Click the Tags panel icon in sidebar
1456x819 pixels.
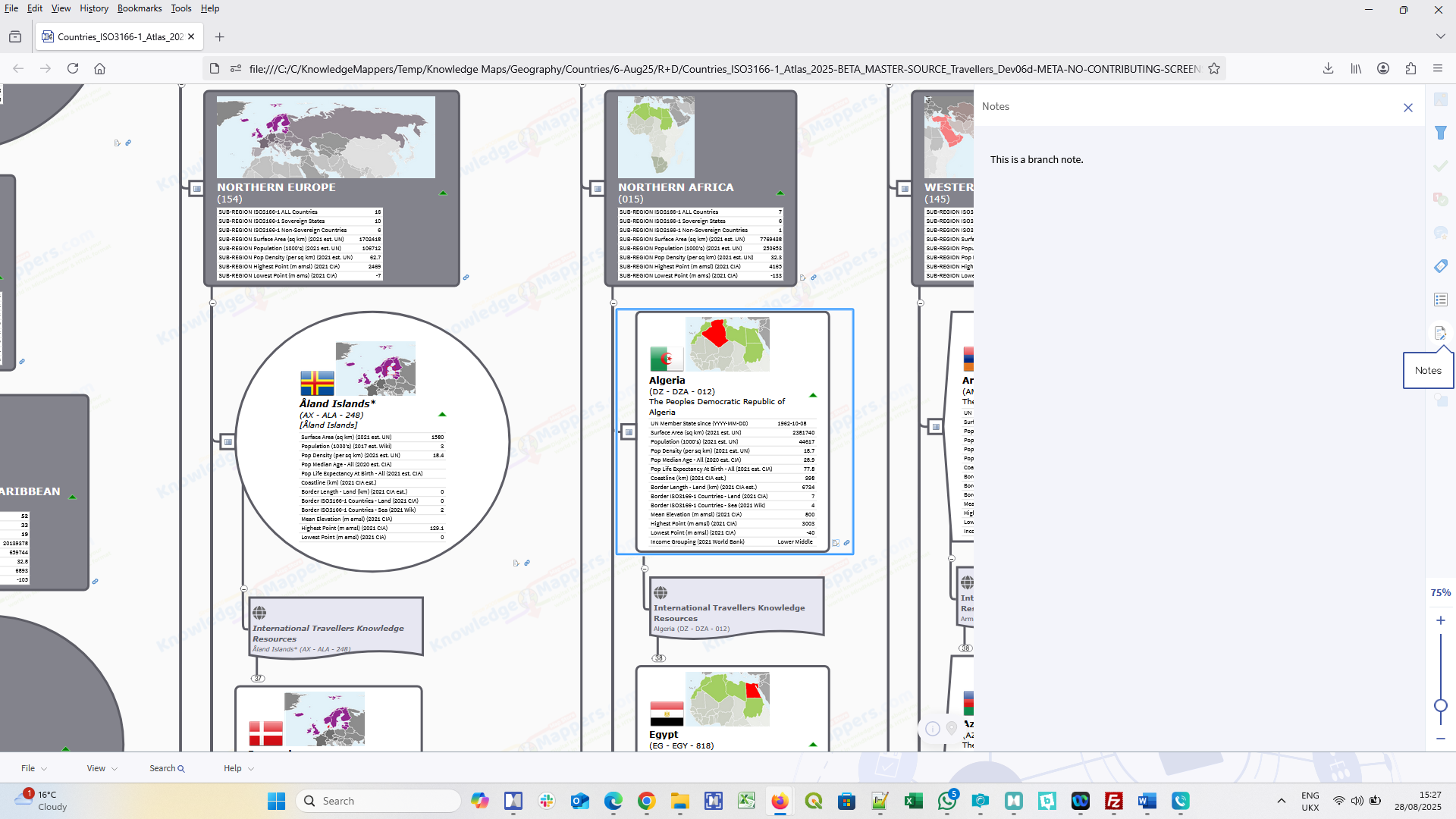click(1441, 266)
